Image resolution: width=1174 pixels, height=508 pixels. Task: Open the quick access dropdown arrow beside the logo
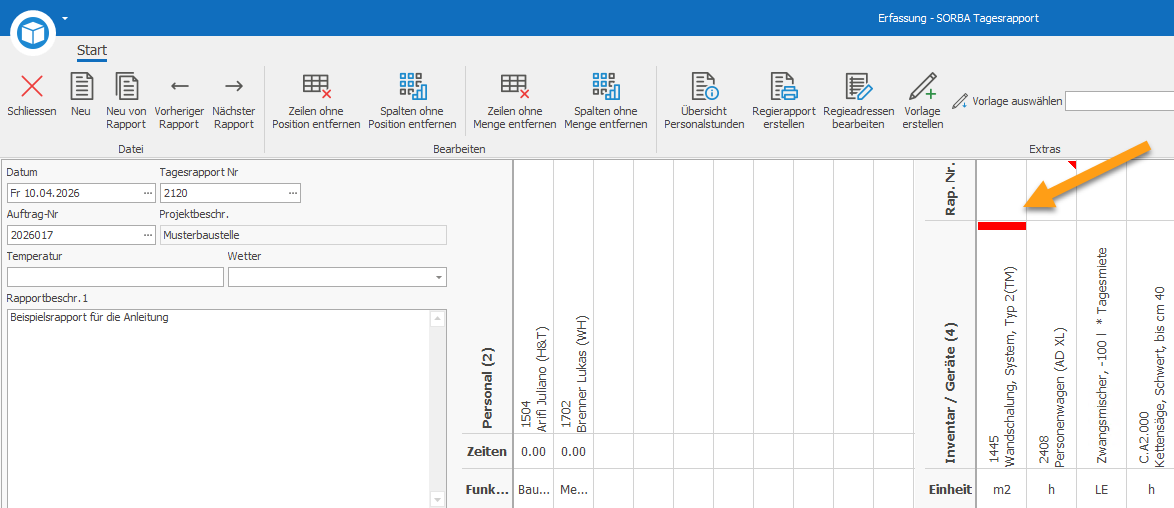click(x=65, y=17)
